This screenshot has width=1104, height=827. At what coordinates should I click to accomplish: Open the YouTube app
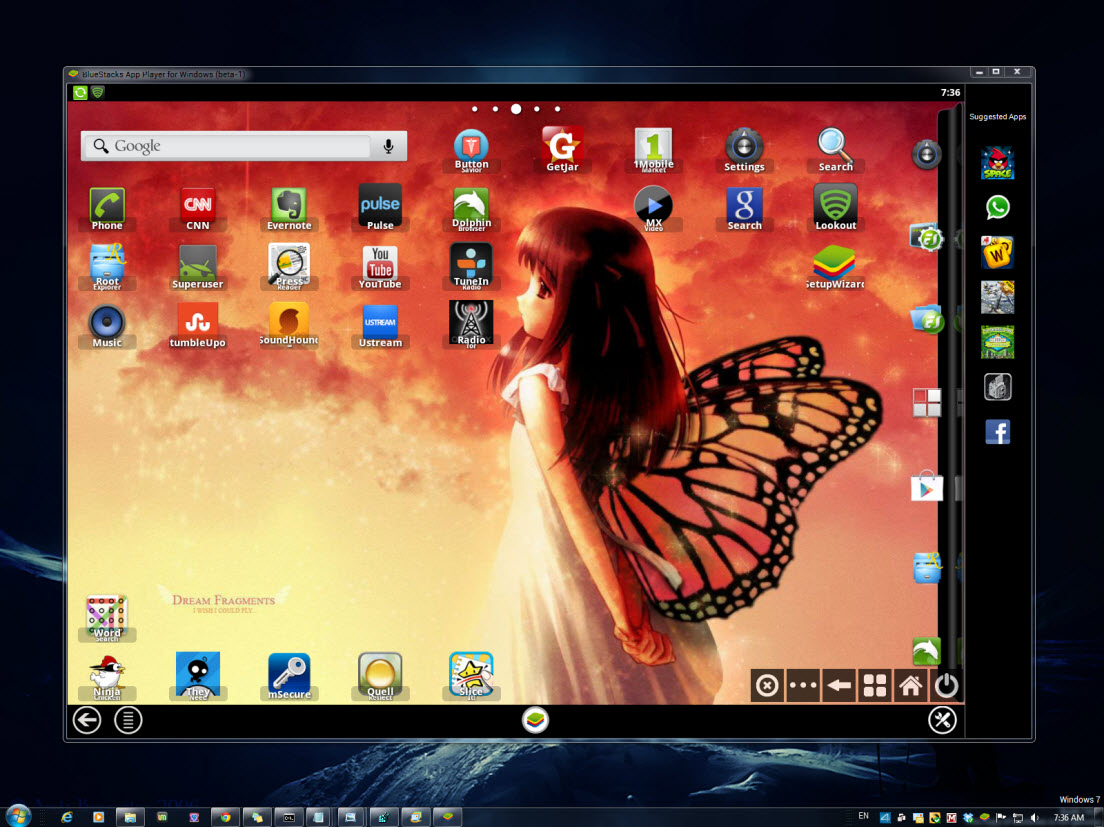[x=380, y=267]
